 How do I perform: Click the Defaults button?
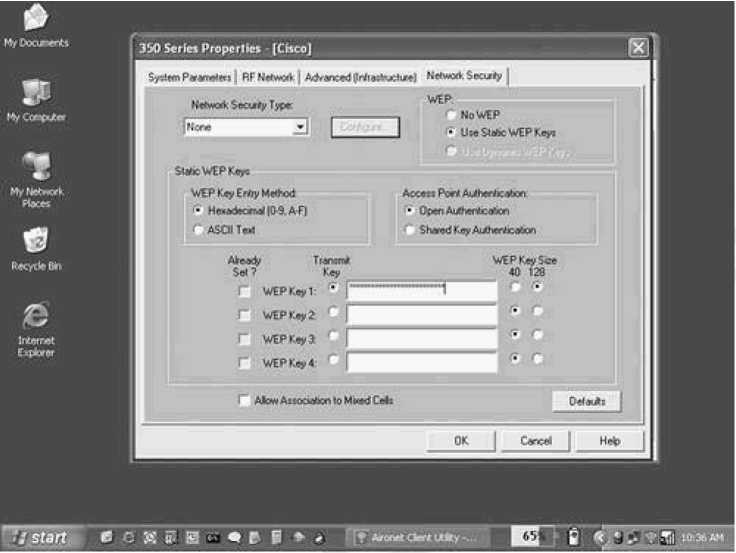[586, 401]
